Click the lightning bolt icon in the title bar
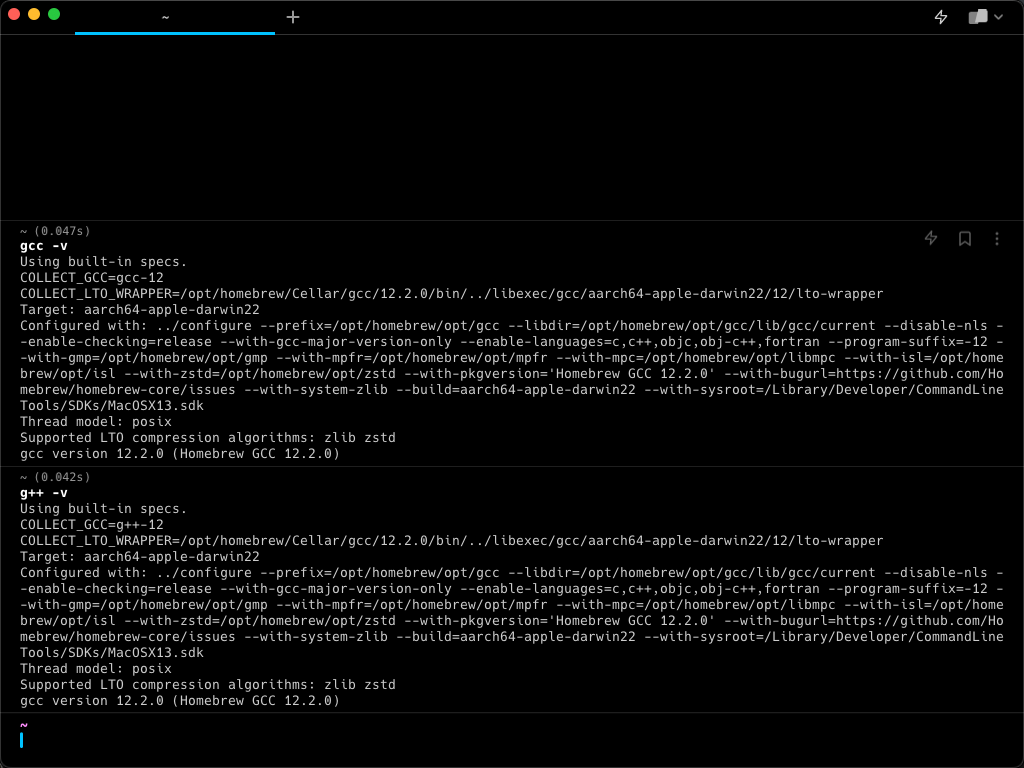Viewport: 1024px width, 768px height. (x=940, y=17)
